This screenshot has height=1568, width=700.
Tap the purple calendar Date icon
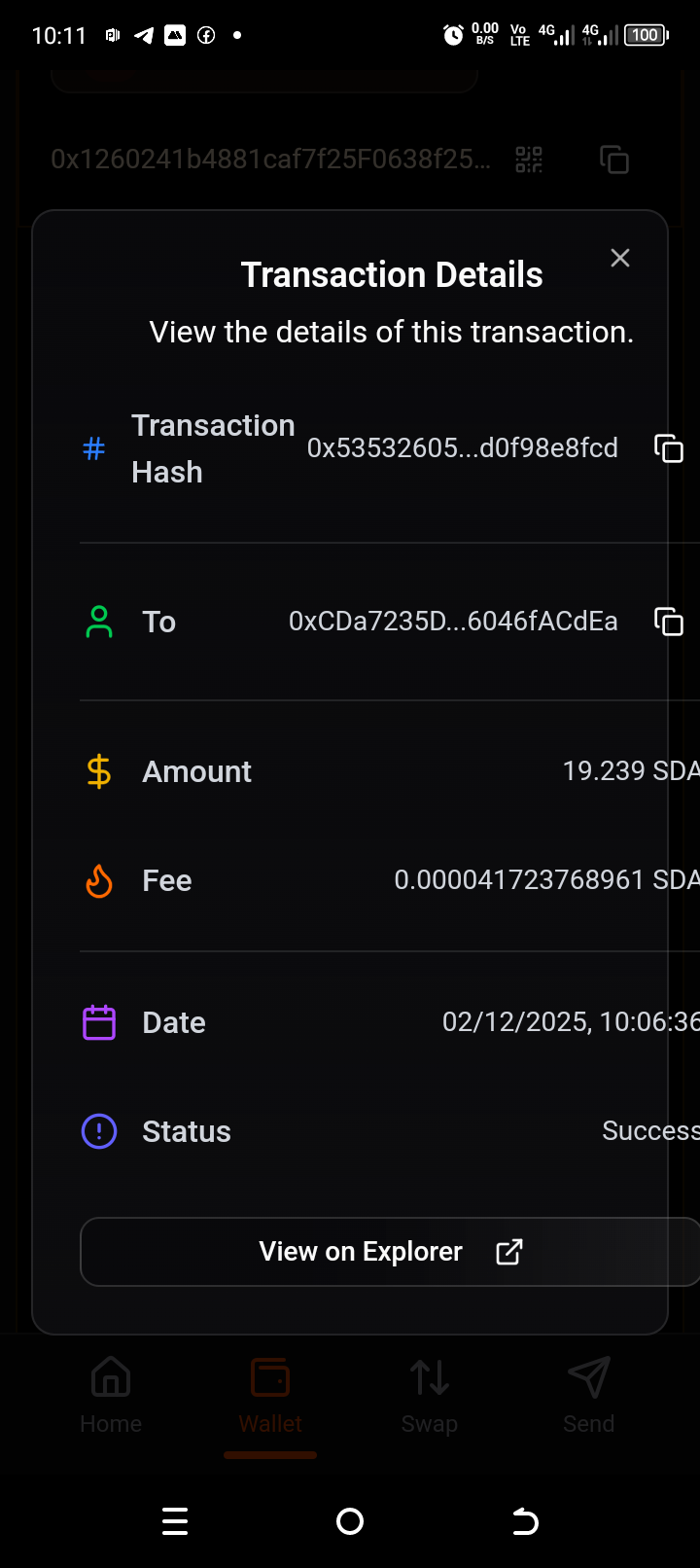pyautogui.click(x=99, y=1022)
